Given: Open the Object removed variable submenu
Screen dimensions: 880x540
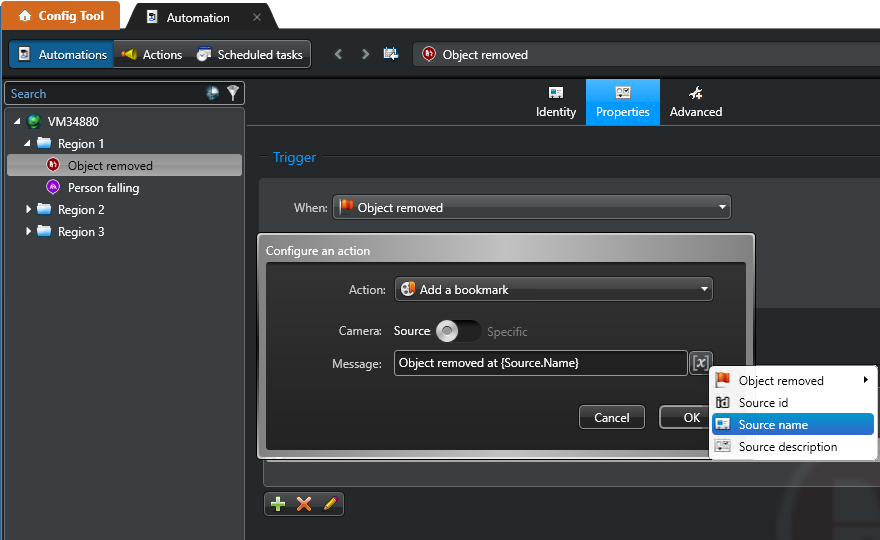Looking at the screenshot, I should click(793, 381).
